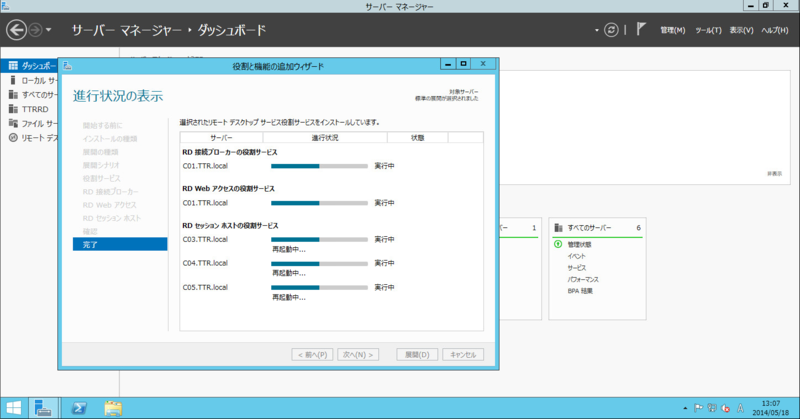Click C04.TTR.local server name
The width and height of the screenshot is (800, 419).
(x=205, y=263)
